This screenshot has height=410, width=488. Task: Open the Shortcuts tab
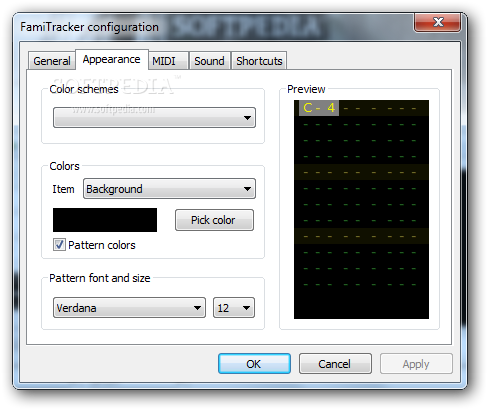pyautogui.click(x=259, y=61)
